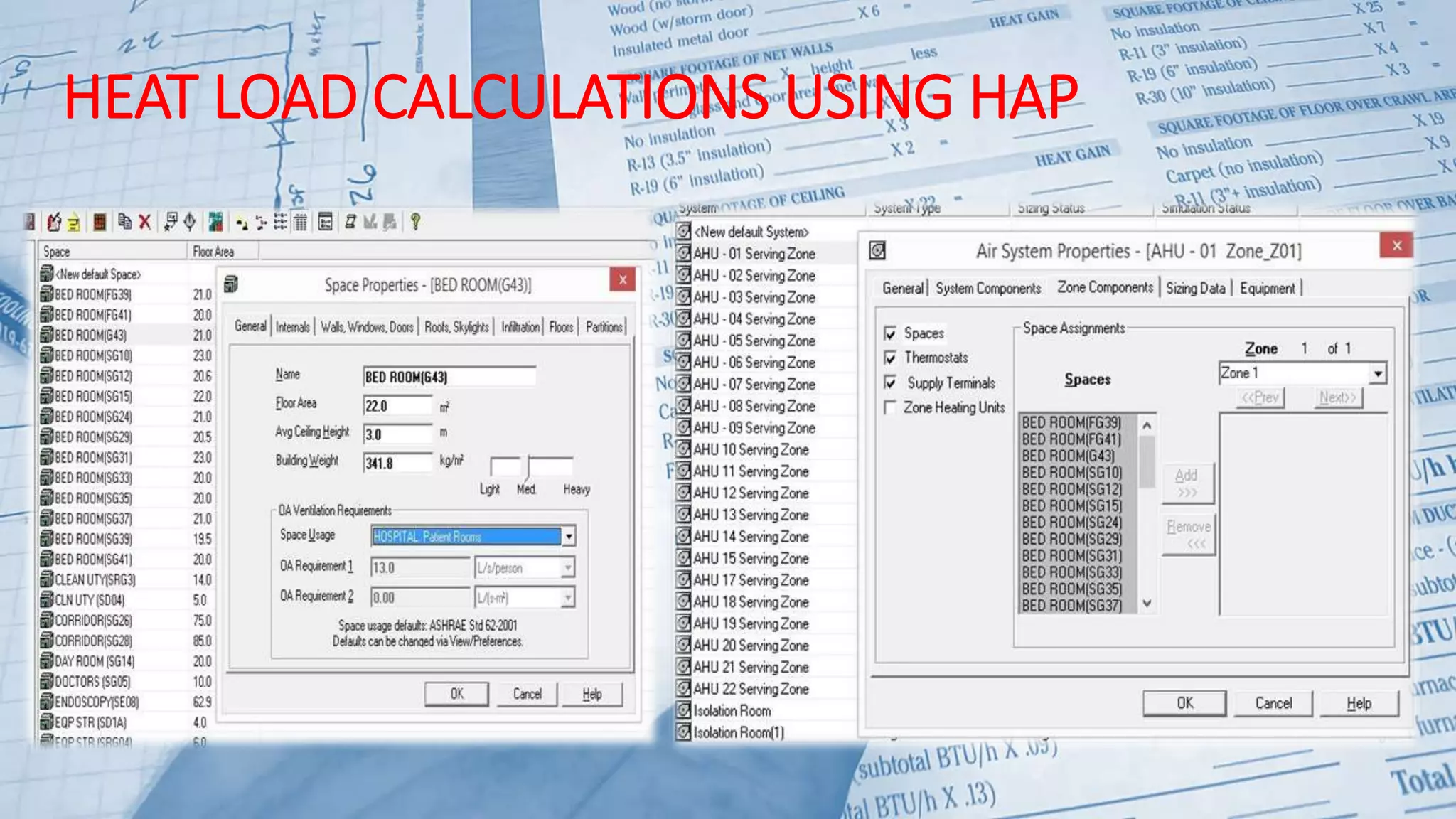Enable the Zone Heating Units checkbox

pyautogui.click(x=890, y=408)
